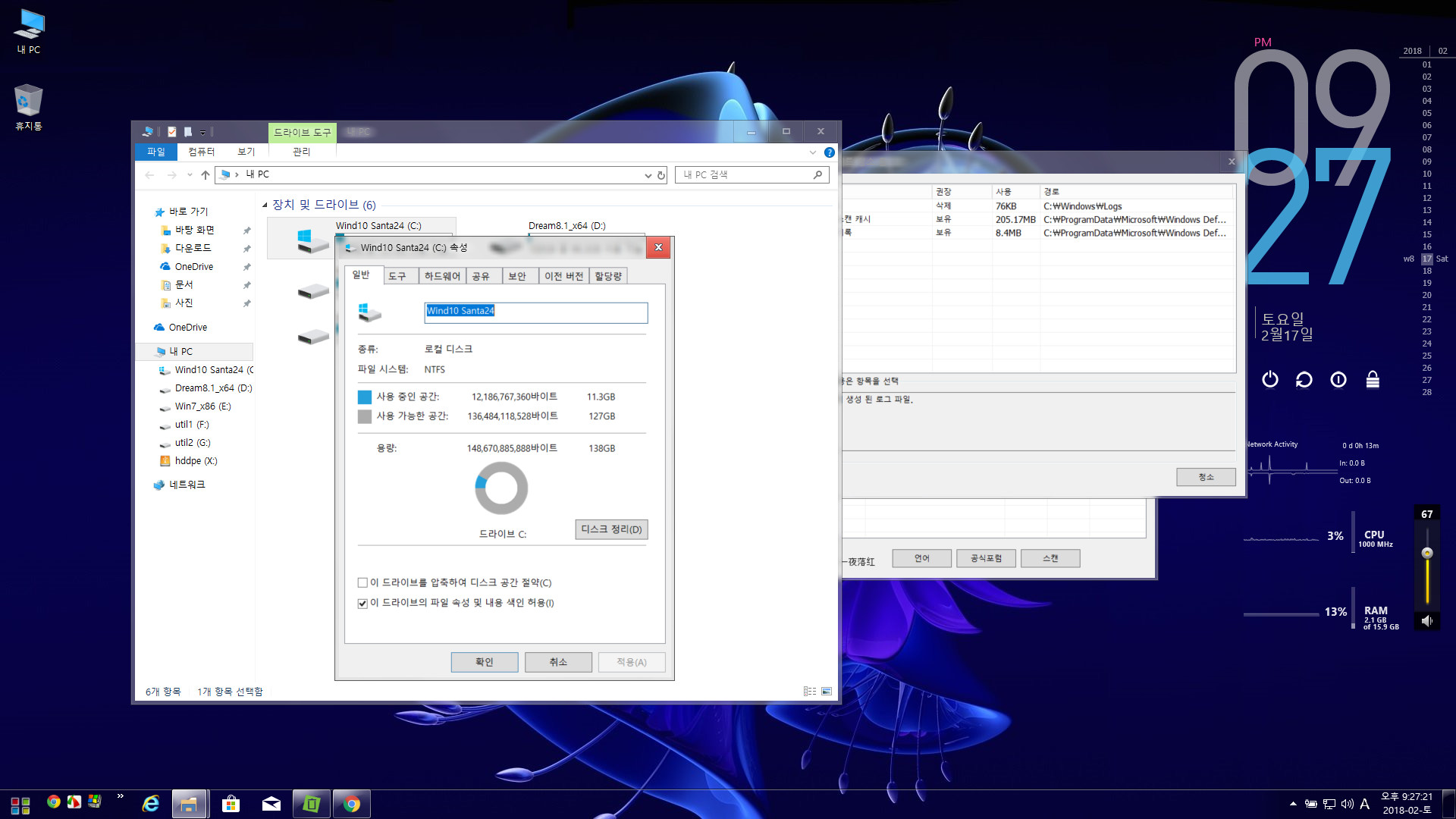Click Explorer back arrow

(x=149, y=175)
